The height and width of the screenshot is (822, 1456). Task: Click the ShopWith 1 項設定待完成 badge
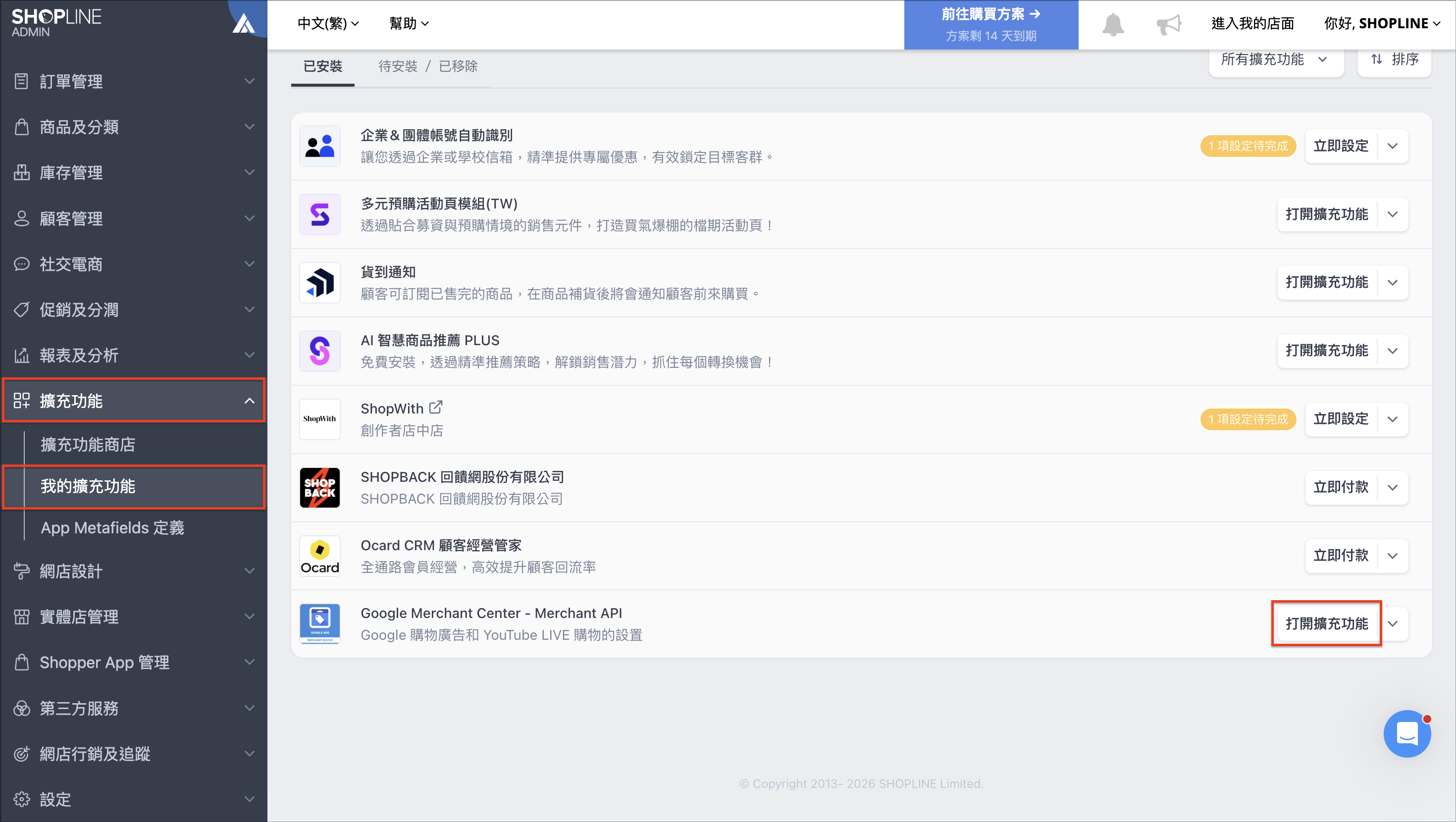1248,419
